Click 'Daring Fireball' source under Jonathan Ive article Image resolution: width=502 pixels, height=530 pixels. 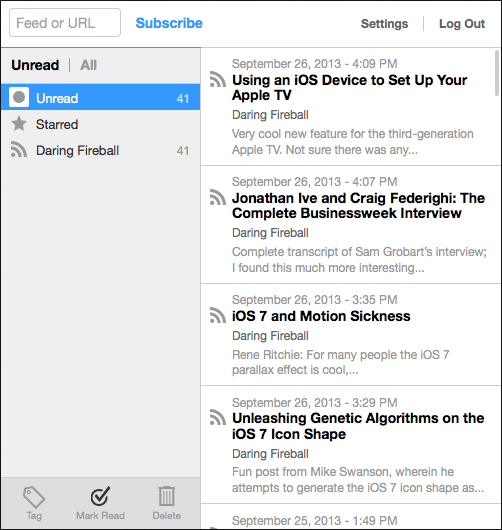(x=270, y=233)
